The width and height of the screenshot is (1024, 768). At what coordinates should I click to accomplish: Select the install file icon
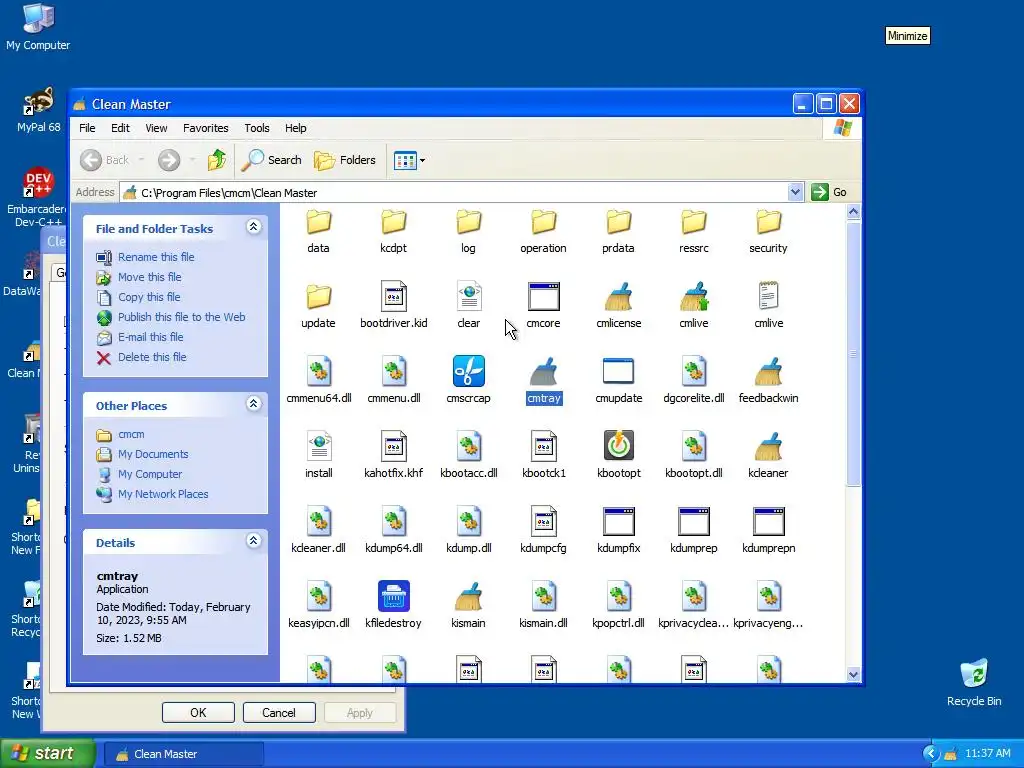point(319,446)
